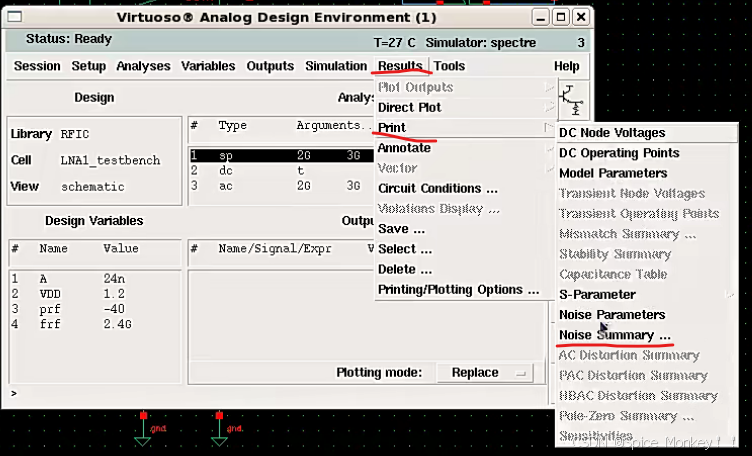Open the Plotting mode Replace dropdown
This screenshot has height=456, width=752.
pyautogui.click(x=485, y=373)
